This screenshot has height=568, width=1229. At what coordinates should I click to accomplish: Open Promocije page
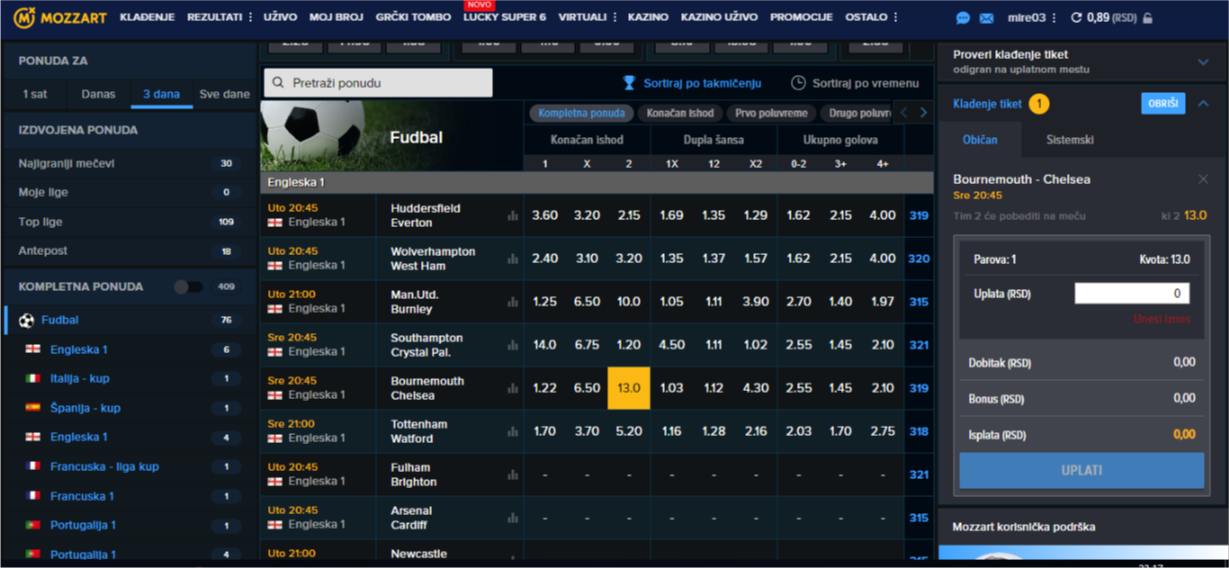(x=802, y=18)
